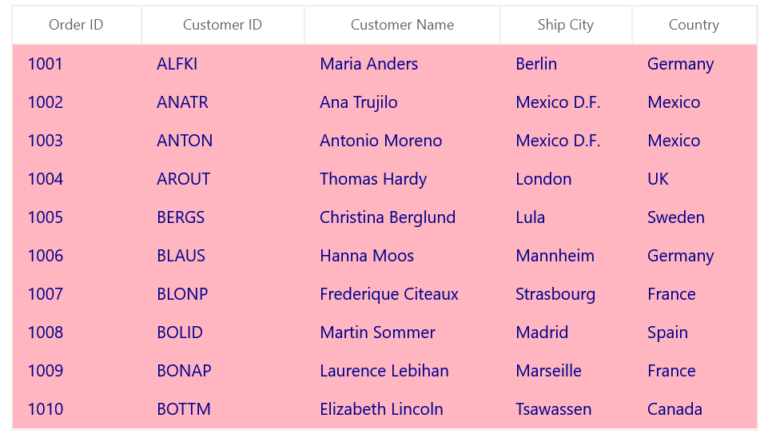The width and height of the screenshot is (768, 438).
Task: Select the London ship city cell
Action: coord(566,179)
